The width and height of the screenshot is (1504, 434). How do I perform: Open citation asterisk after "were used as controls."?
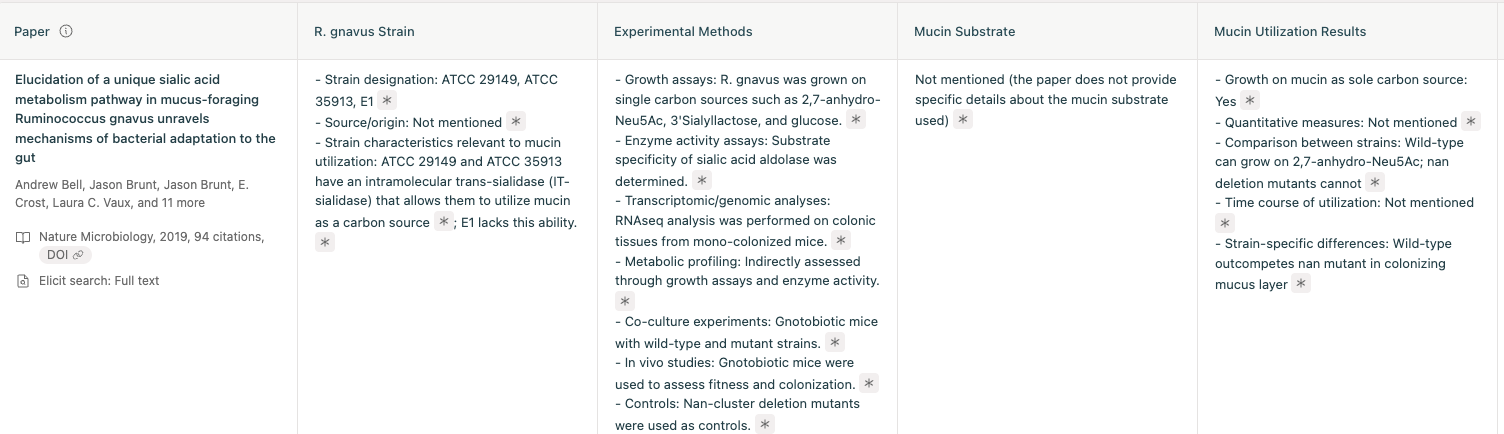pyautogui.click(x=765, y=425)
